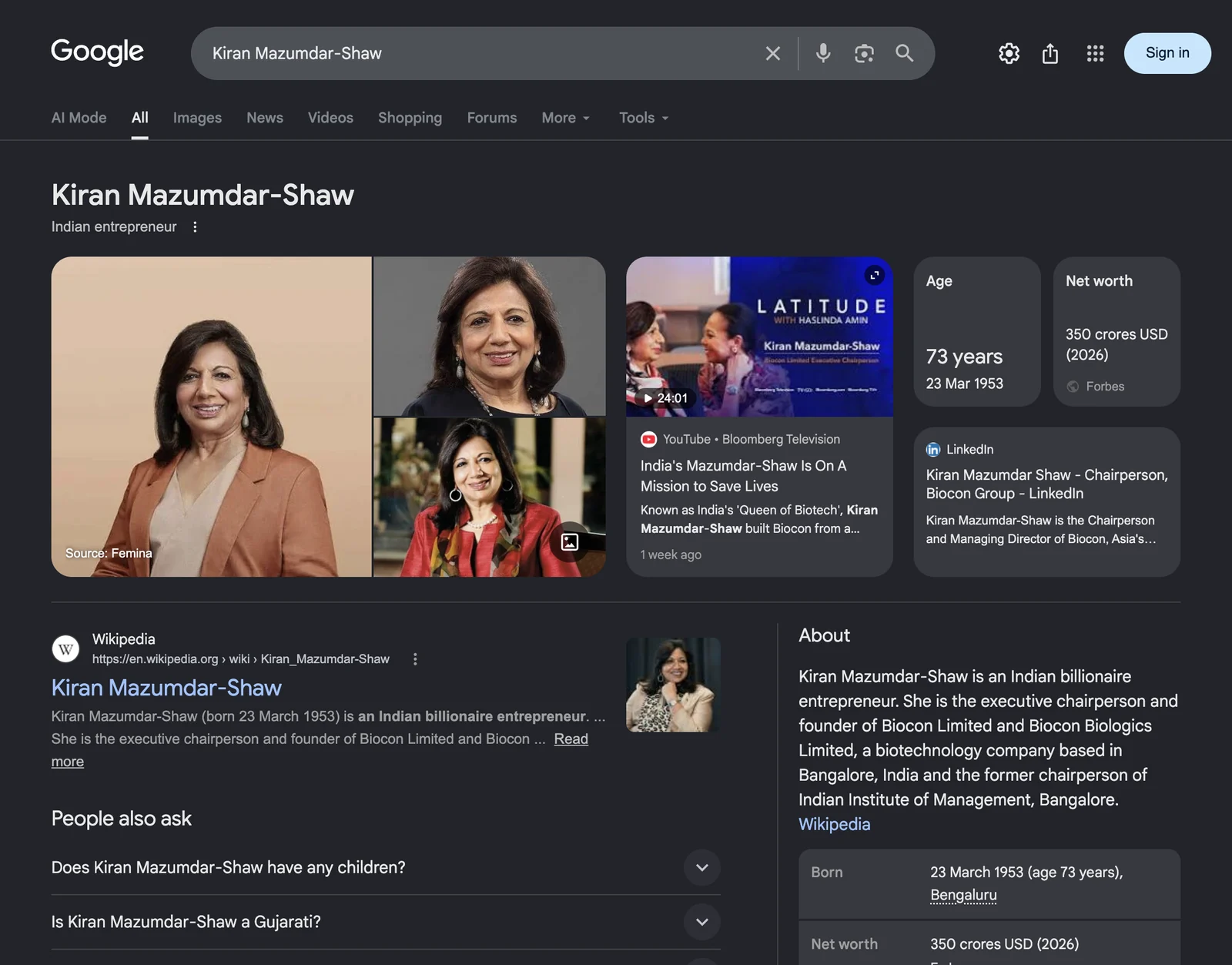This screenshot has height=965, width=1232.
Task: Expand 'Is Kiran Mazumdar-Shaw a Gujarati?' question
Action: 386,922
